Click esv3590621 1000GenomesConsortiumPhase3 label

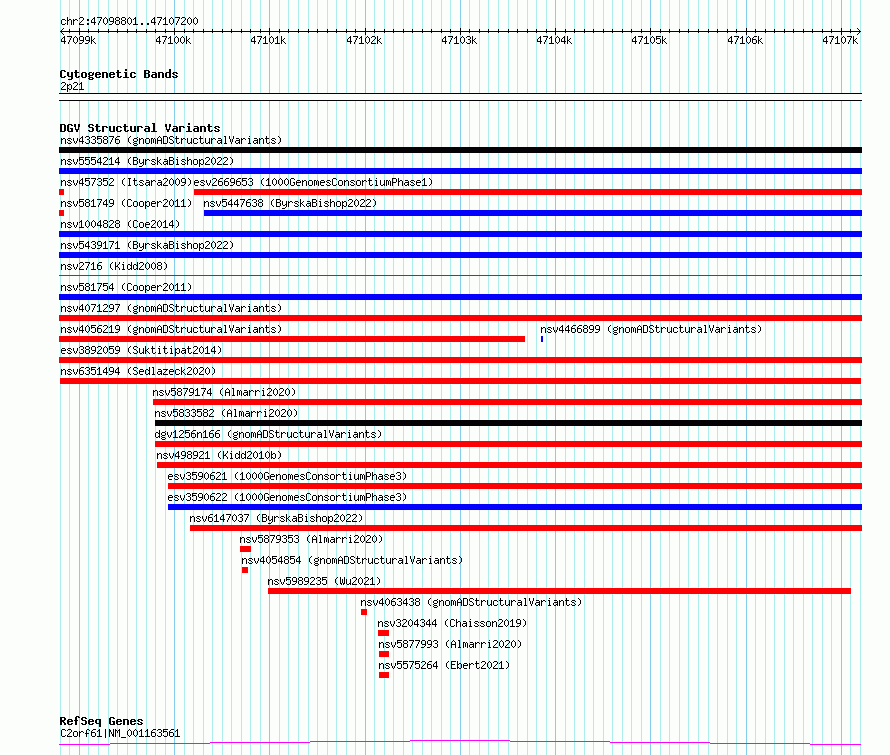coord(287,476)
